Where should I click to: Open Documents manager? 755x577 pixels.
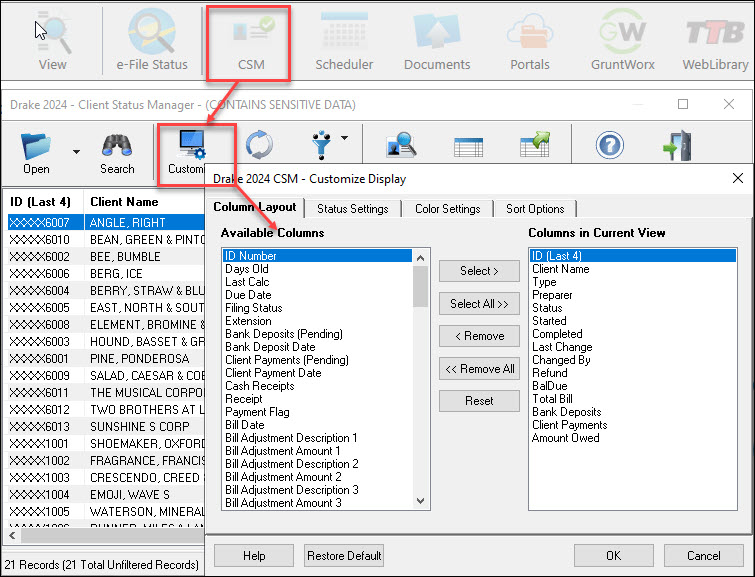437,42
